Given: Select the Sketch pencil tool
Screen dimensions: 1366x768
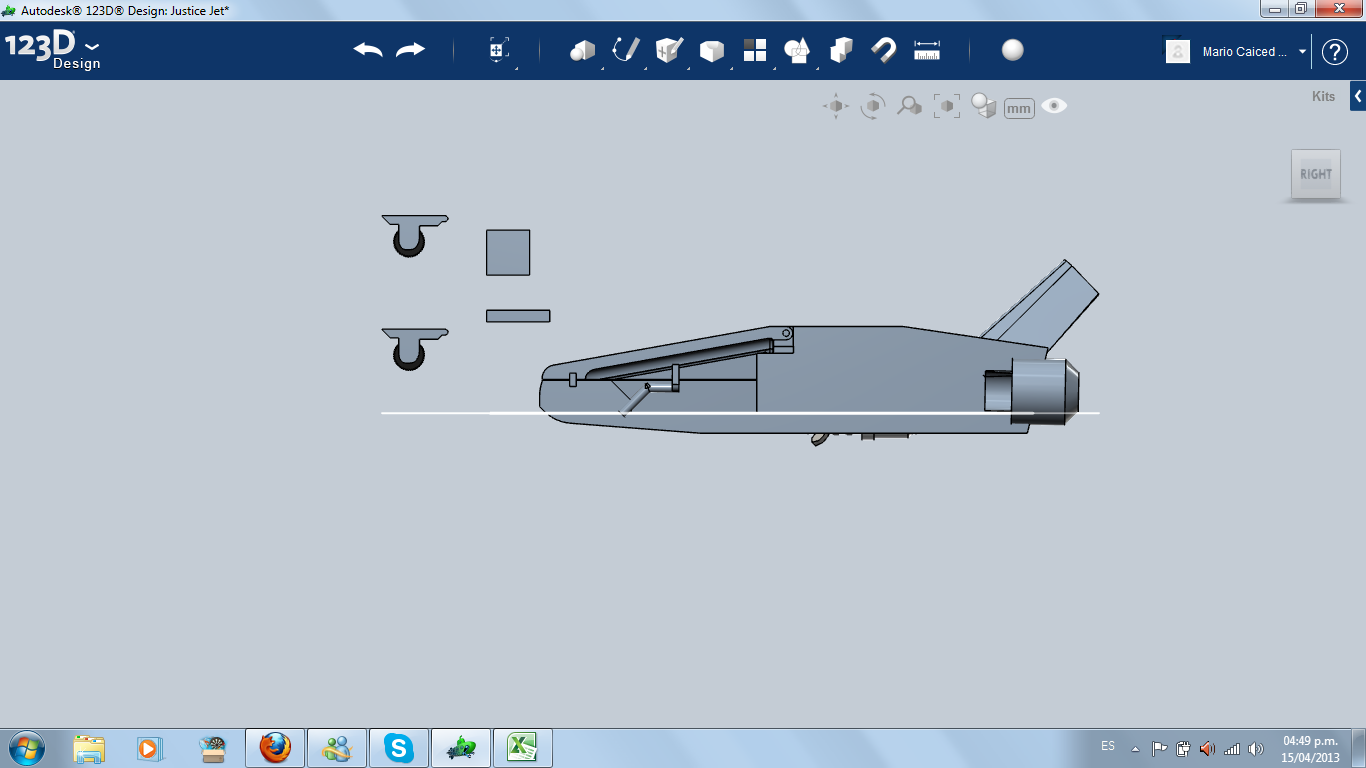Looking at the screenshot, I should click(x=626, y=50).
